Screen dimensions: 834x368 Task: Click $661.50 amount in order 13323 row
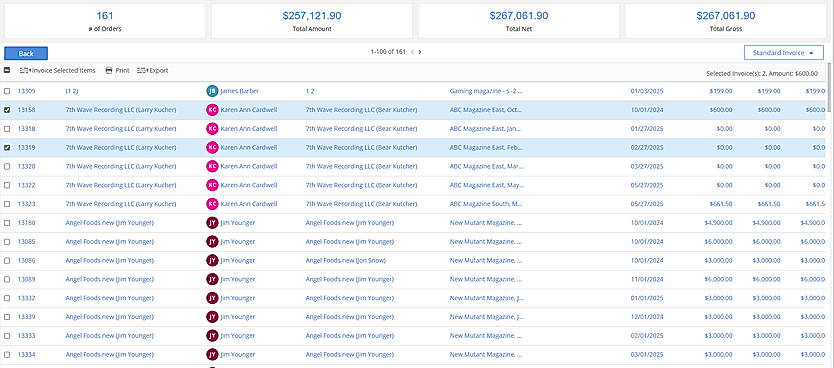tap(721, 204)
